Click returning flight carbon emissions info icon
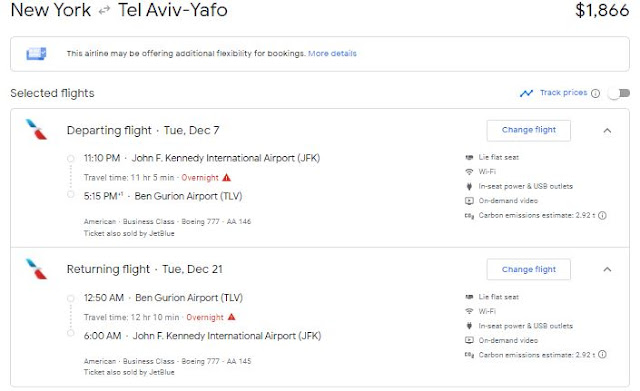 click(x=602, y=355)
